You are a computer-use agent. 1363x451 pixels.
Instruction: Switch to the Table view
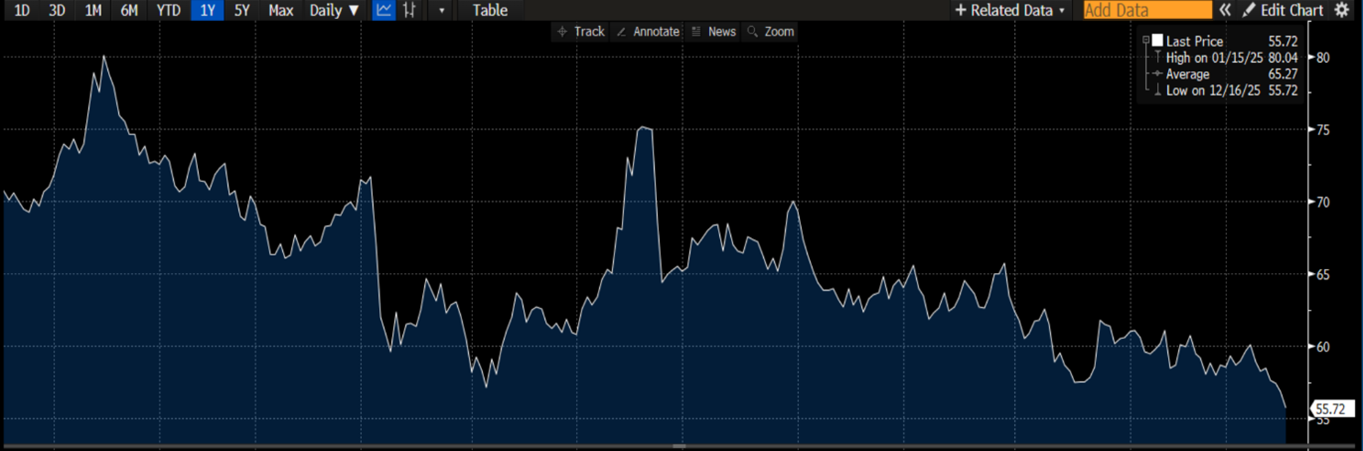[490, 11]
